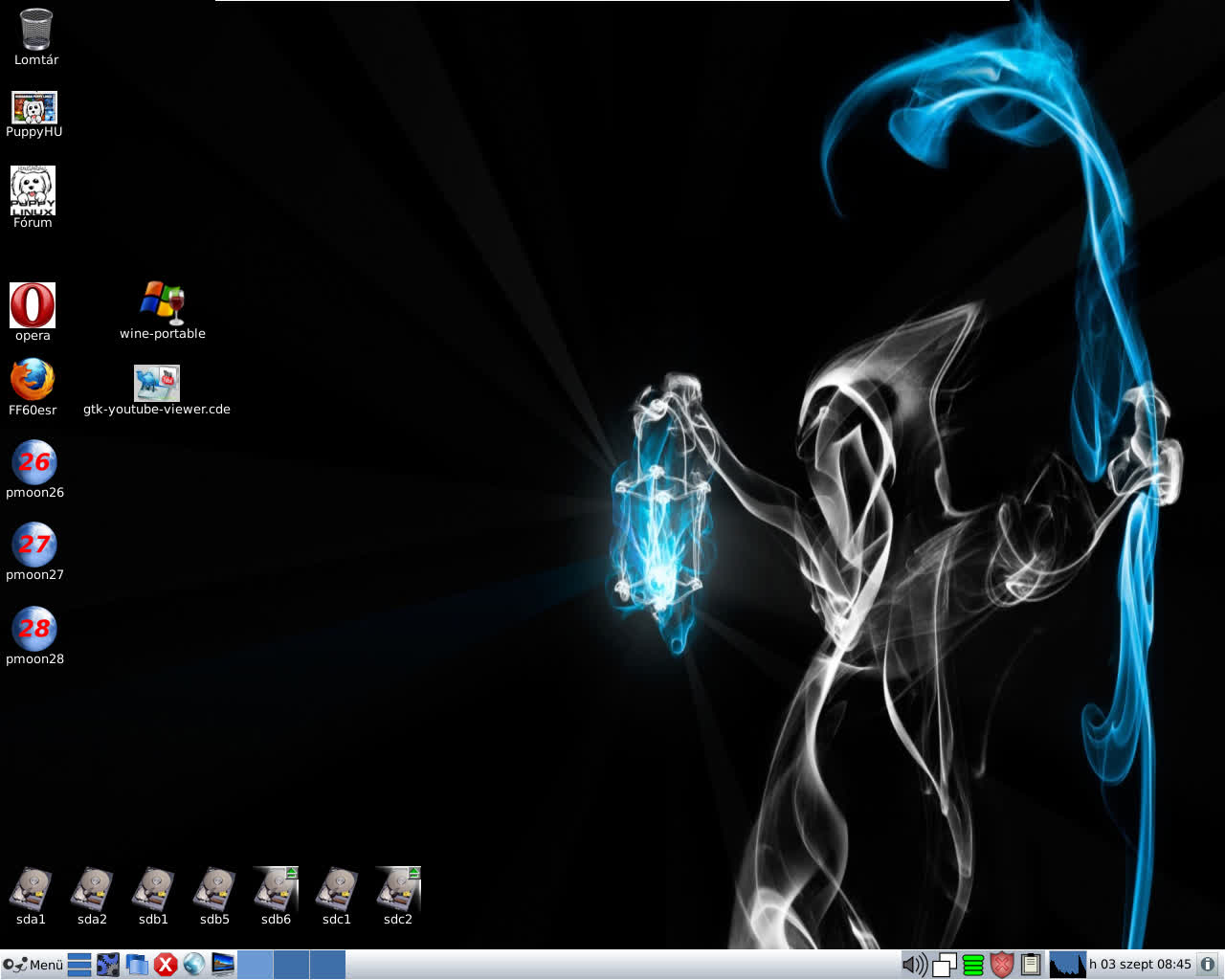This screenshot has height=980, width=1225.
Task: Open the sdb1 drive icon
Action: coord(153,889)
